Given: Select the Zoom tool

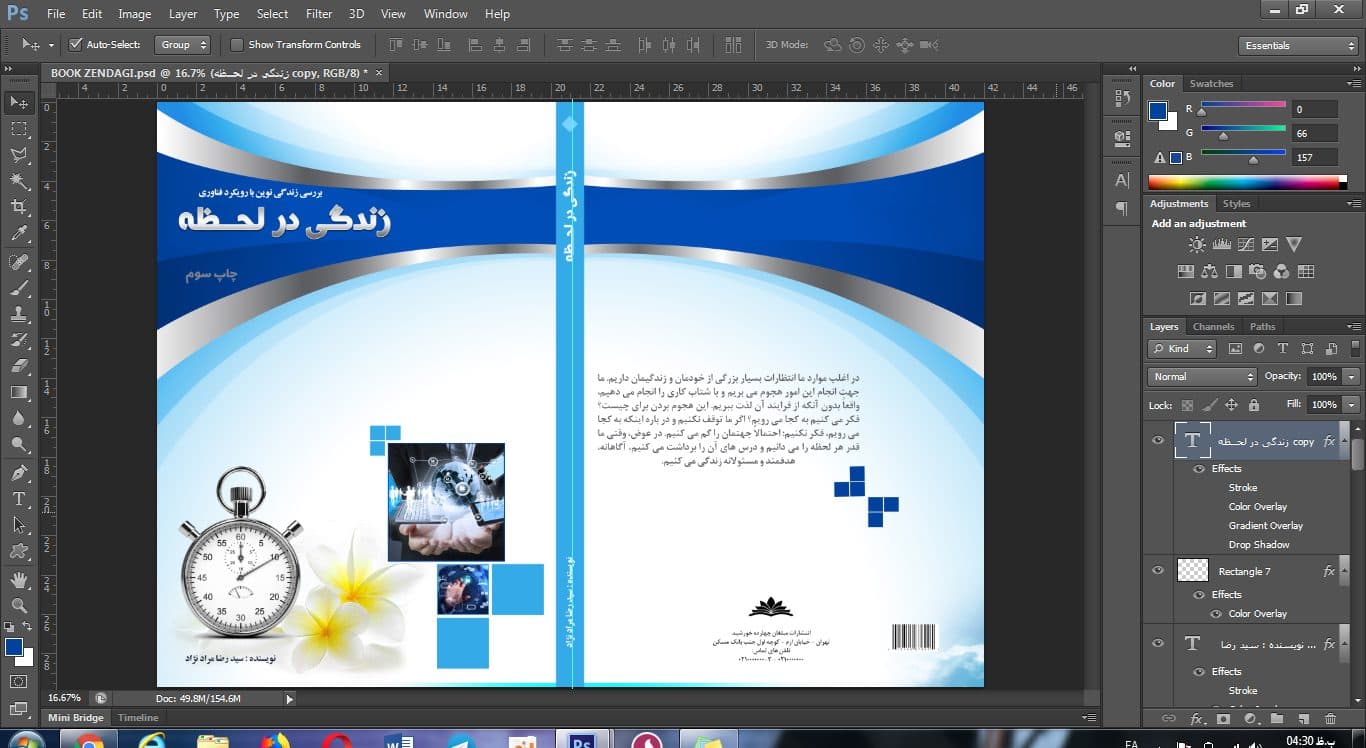Looking at the screenshot, I should tap(19, 606).
